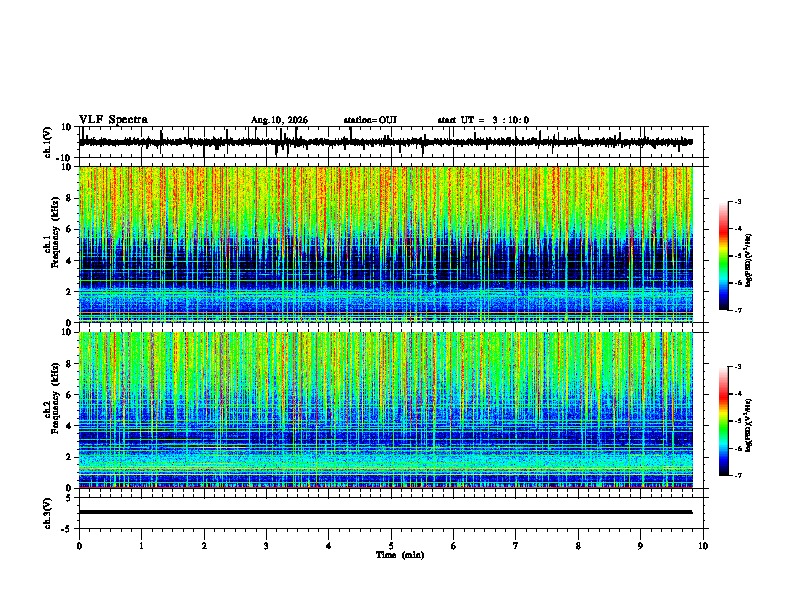Click the upper color bar's log(PSD) label

click(x=749, y=261)
